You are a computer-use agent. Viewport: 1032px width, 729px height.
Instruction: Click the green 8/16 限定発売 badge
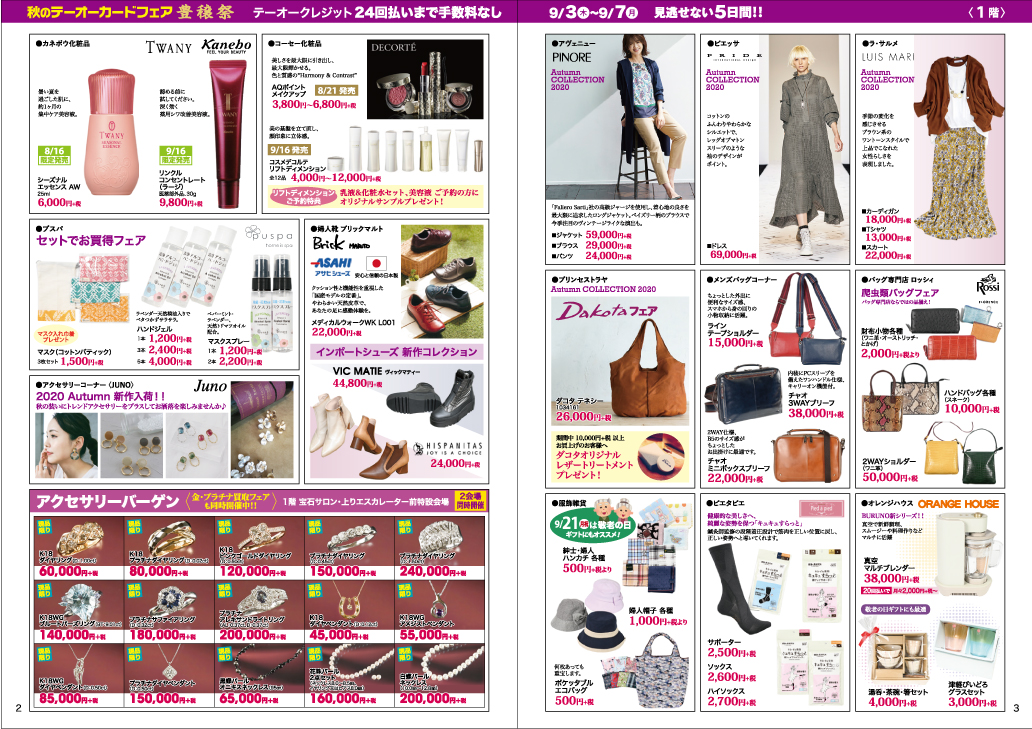(55, 155)
